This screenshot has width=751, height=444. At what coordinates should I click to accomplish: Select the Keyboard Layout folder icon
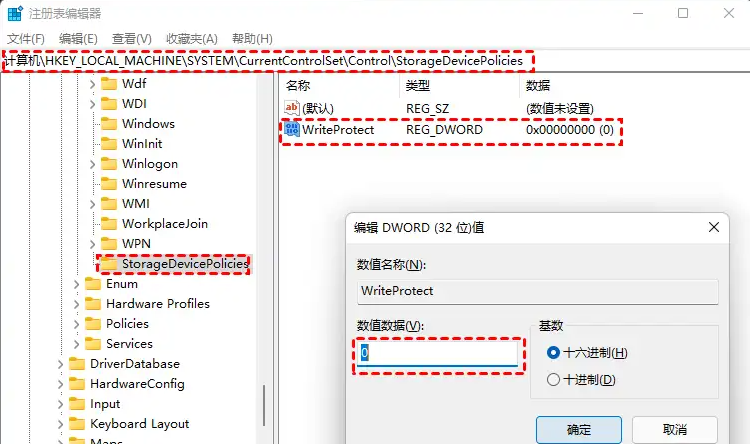[x=77, y=424]
